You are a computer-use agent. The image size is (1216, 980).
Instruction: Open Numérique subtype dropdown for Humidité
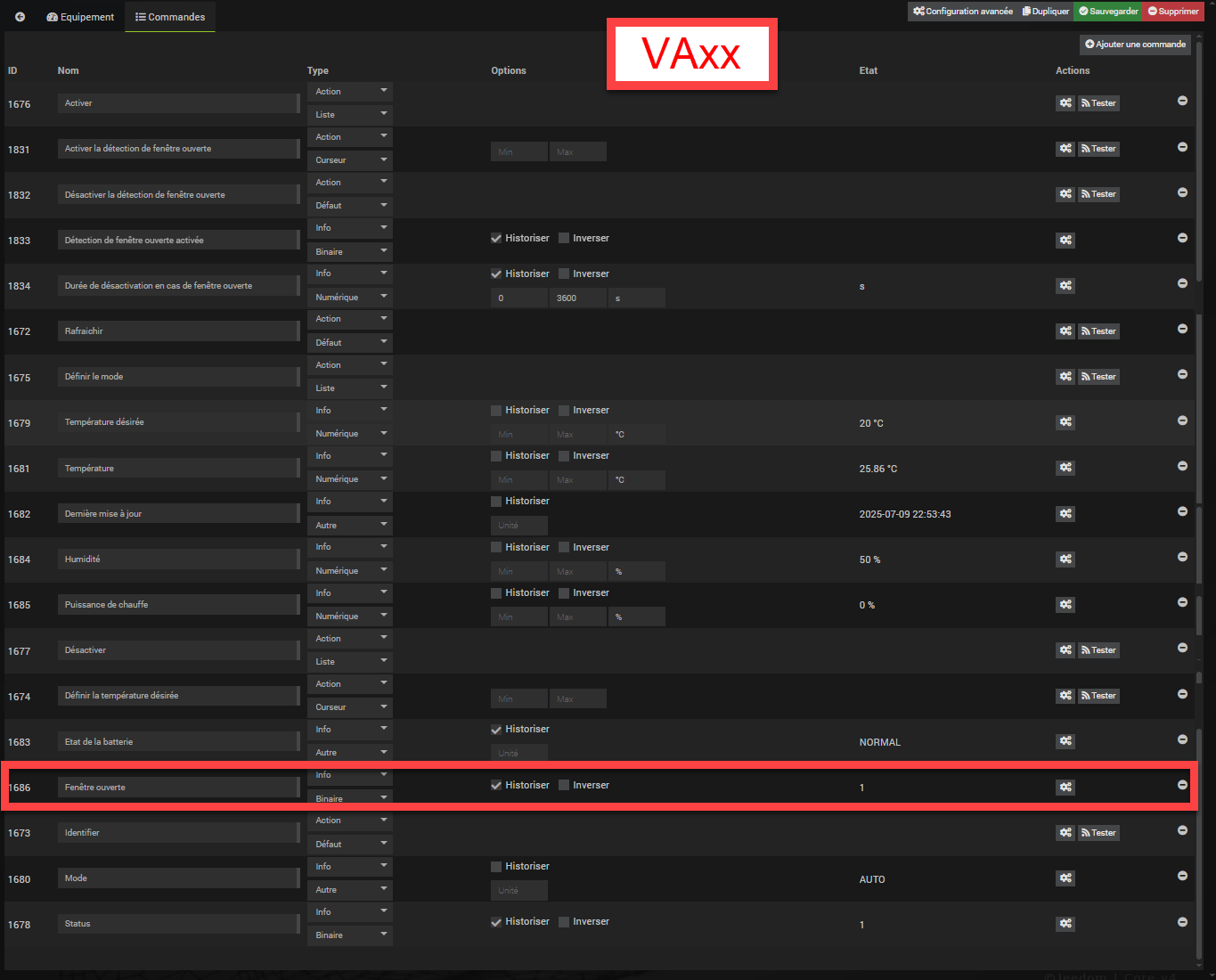(x=350, y=571)
